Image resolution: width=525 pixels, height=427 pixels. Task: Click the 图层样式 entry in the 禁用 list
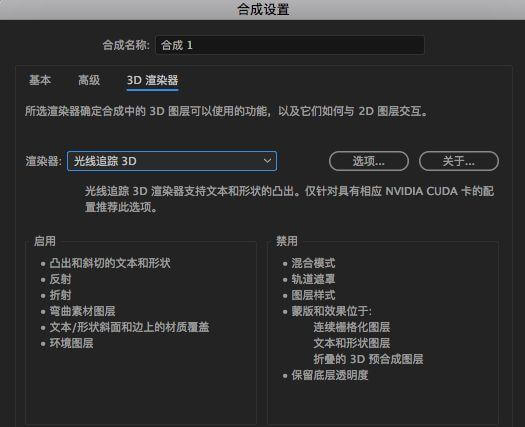313,295
